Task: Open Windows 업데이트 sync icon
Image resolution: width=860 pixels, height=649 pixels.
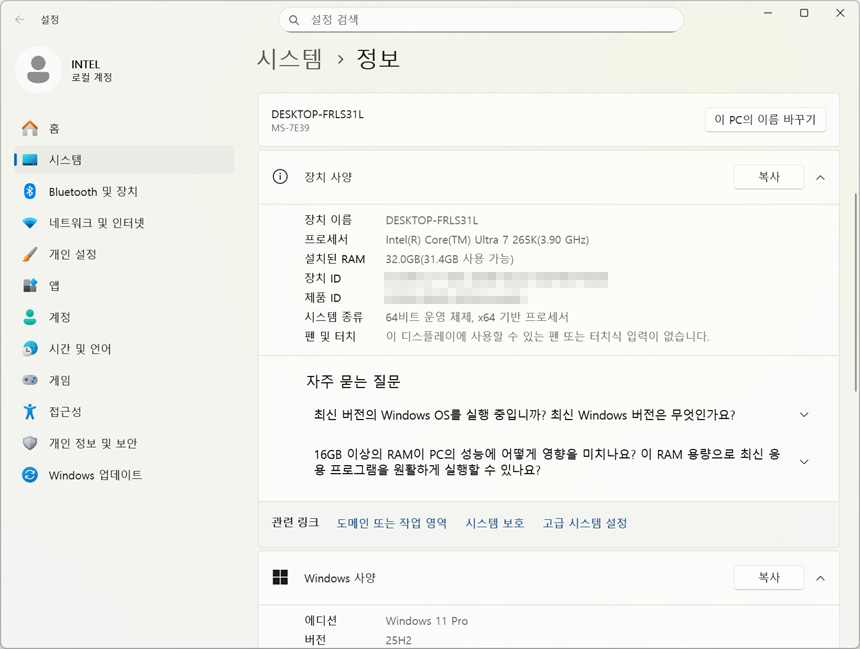Action: pos(30,475)
